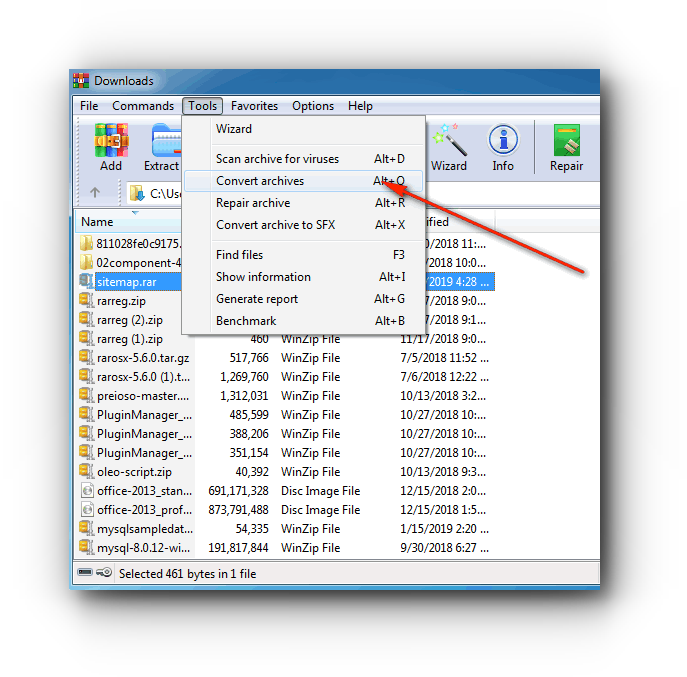Choose Benchmark menu entry
This screenshot has width=687, height=677.
click(303, 321)
